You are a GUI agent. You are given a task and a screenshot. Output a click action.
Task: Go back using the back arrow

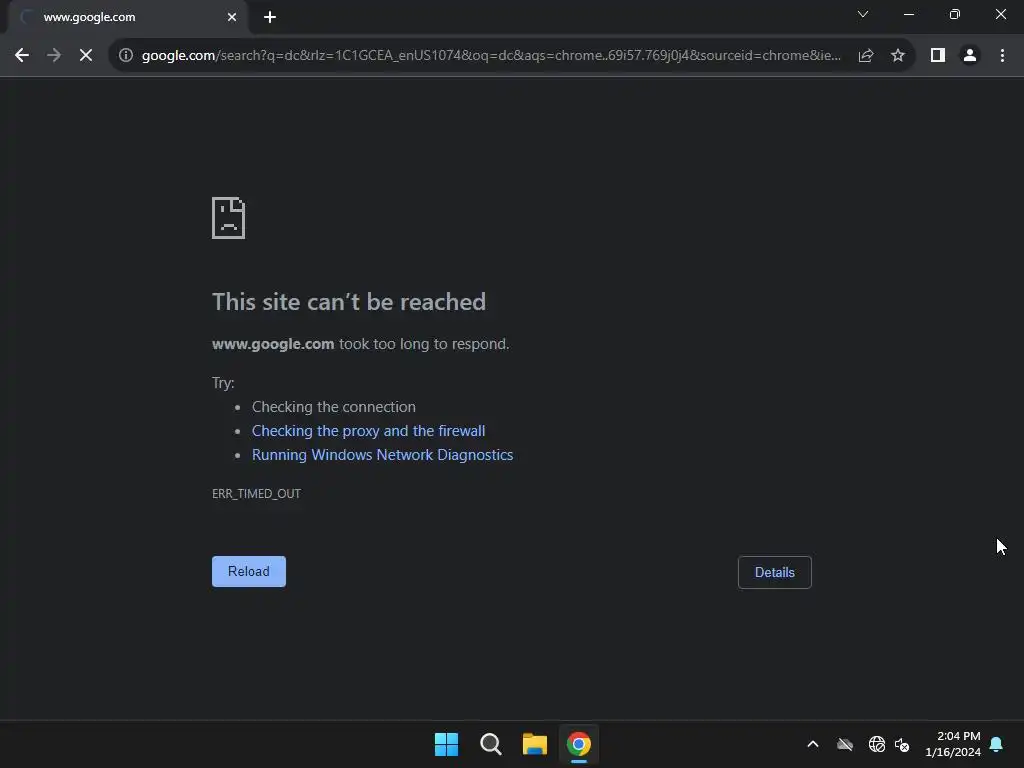tap(22, 56)
